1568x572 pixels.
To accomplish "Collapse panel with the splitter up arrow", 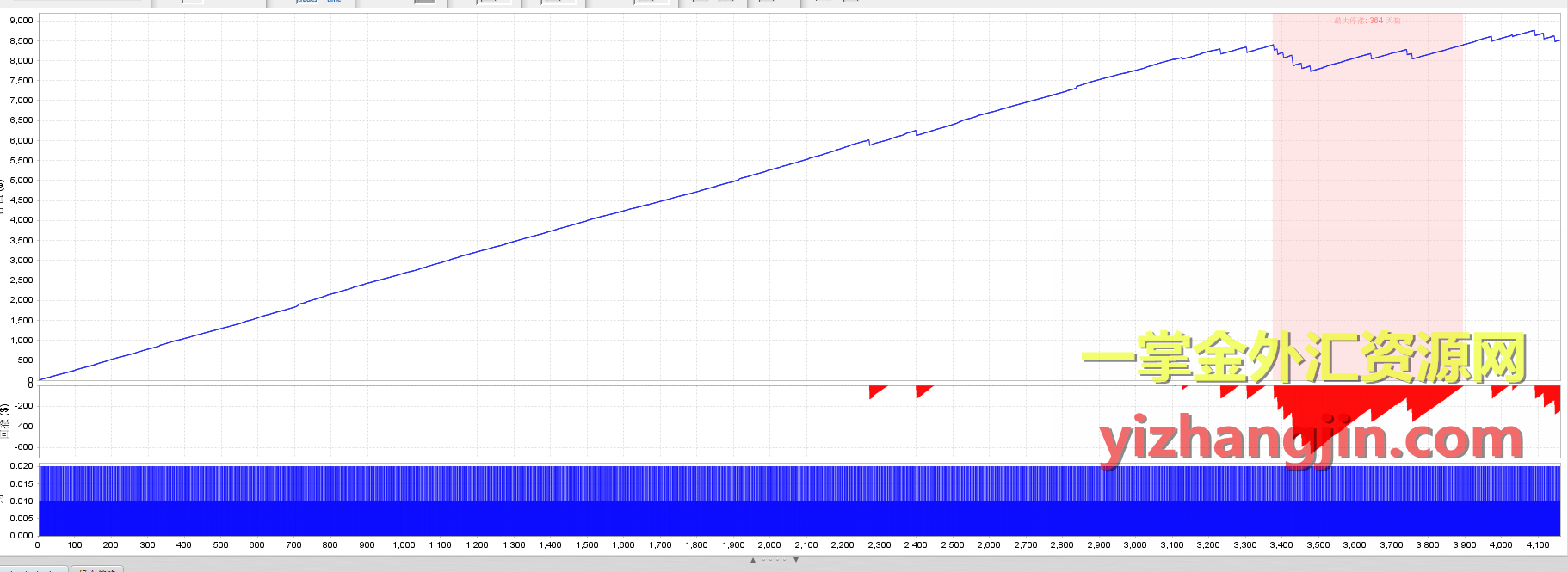I will [x=753, y=560].
